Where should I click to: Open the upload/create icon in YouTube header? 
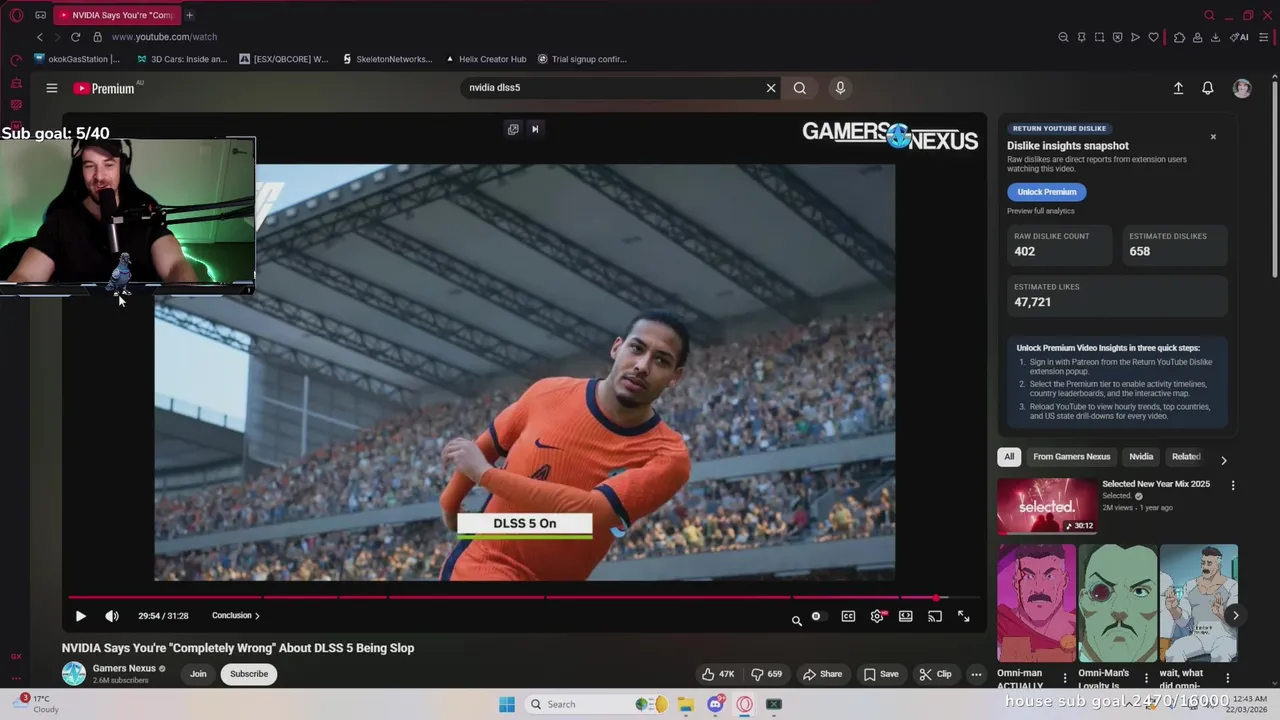click(x=1178, y=88)
